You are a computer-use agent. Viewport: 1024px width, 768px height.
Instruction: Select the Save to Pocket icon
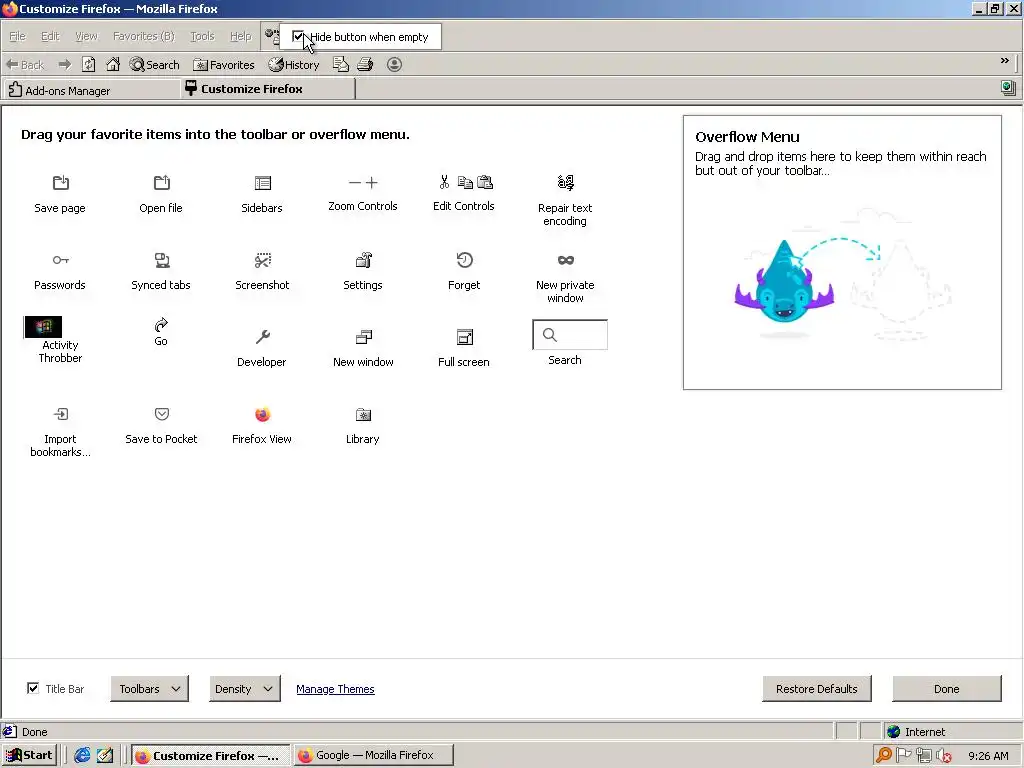click(161, 414)
